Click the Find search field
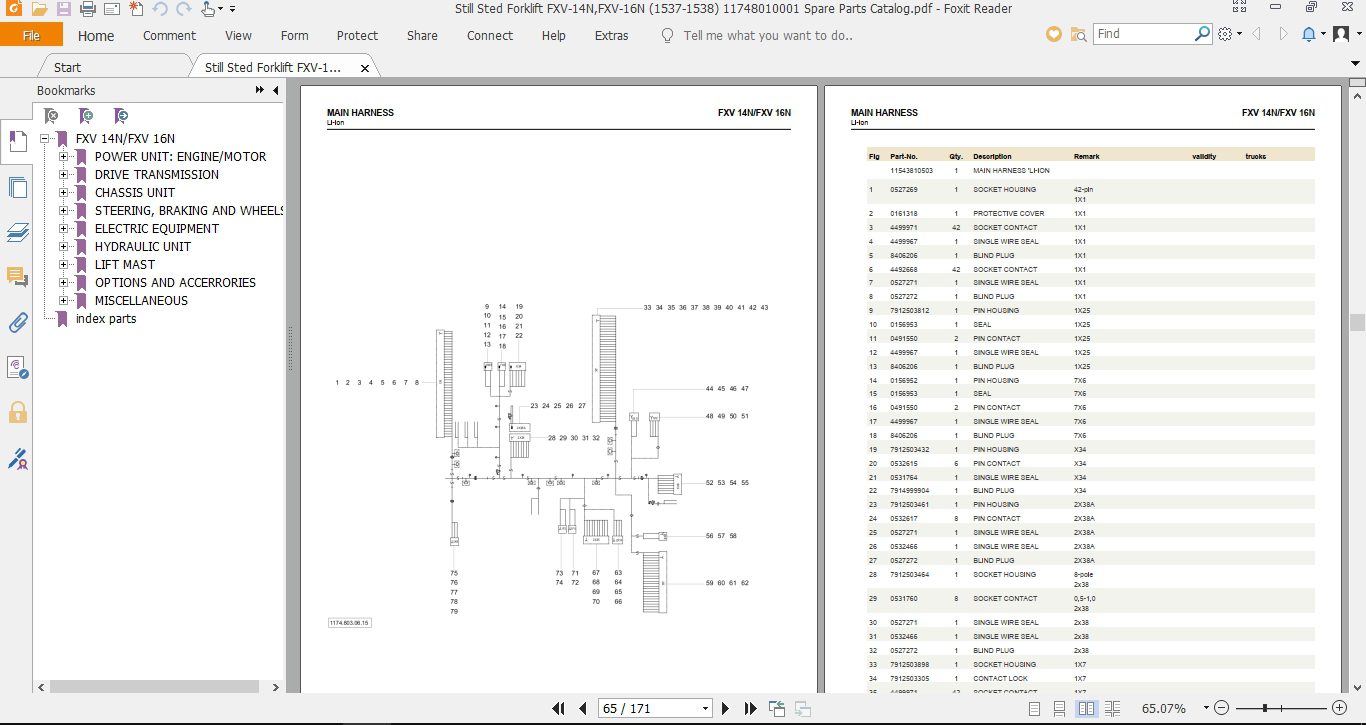The image size is (1366, 725). coord(1143,34)
